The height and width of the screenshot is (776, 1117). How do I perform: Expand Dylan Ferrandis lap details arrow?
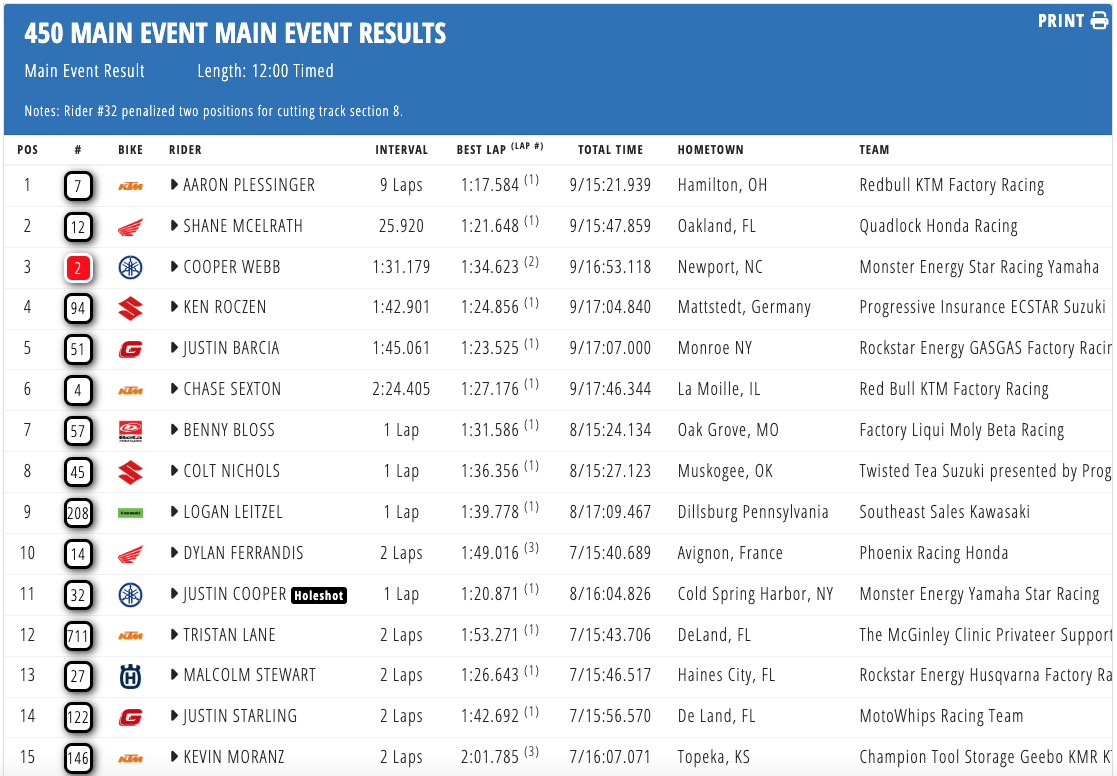click(175, 553)
